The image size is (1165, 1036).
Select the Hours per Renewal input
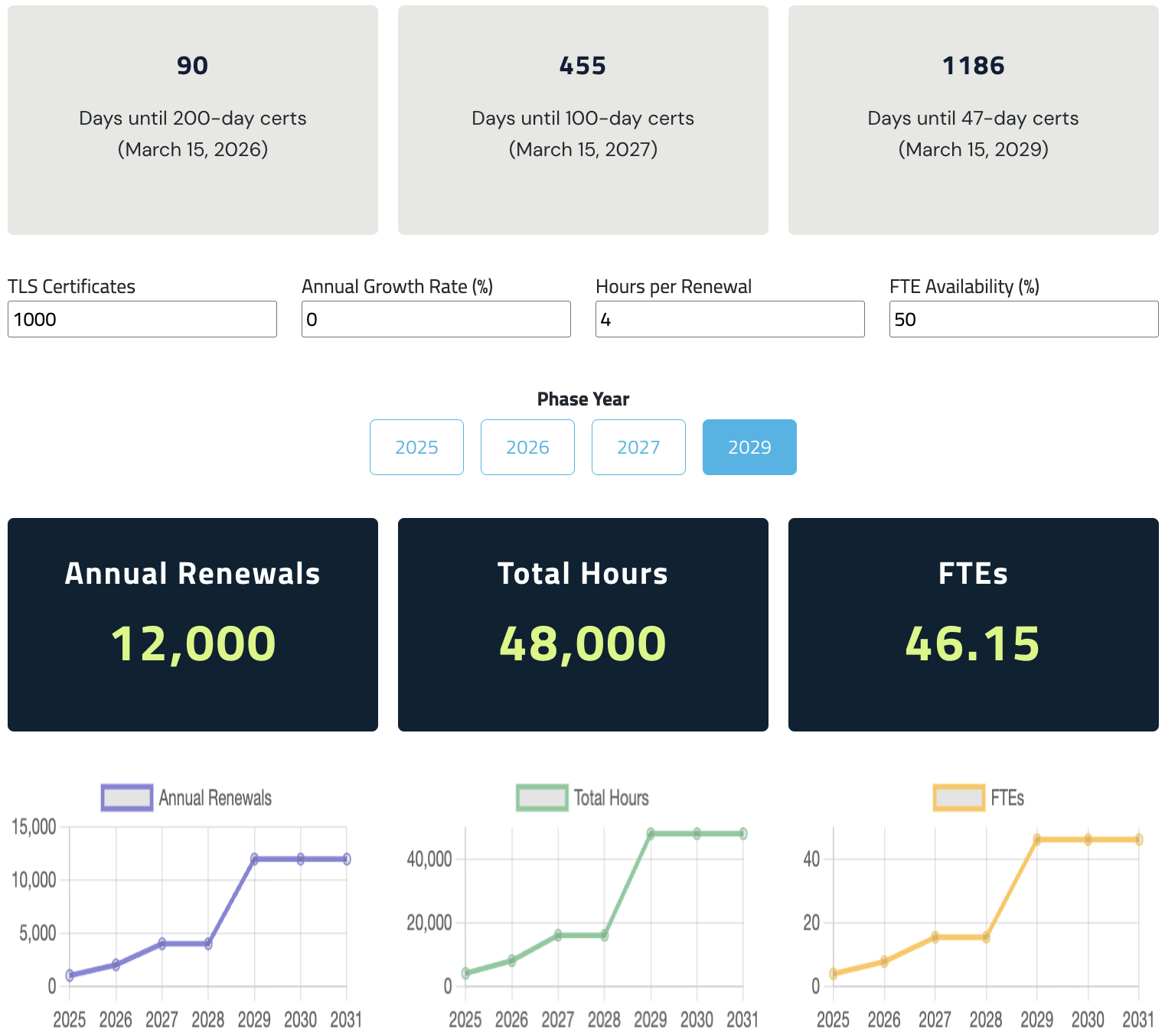click(x=729, y=319)
